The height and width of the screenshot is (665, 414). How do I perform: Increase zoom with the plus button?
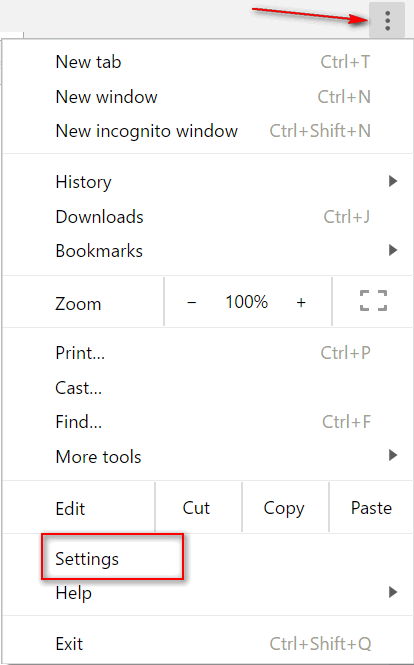(301, 302)
